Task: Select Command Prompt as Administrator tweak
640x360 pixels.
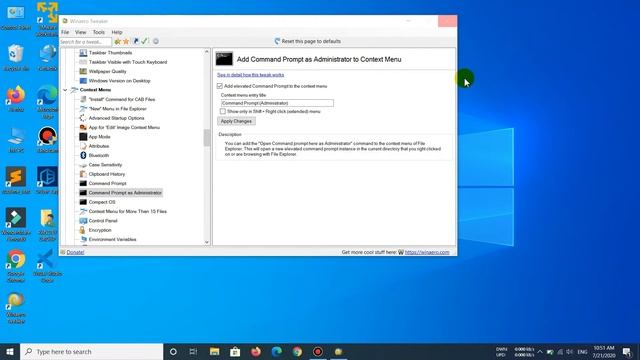Action: tap(125, 193)
